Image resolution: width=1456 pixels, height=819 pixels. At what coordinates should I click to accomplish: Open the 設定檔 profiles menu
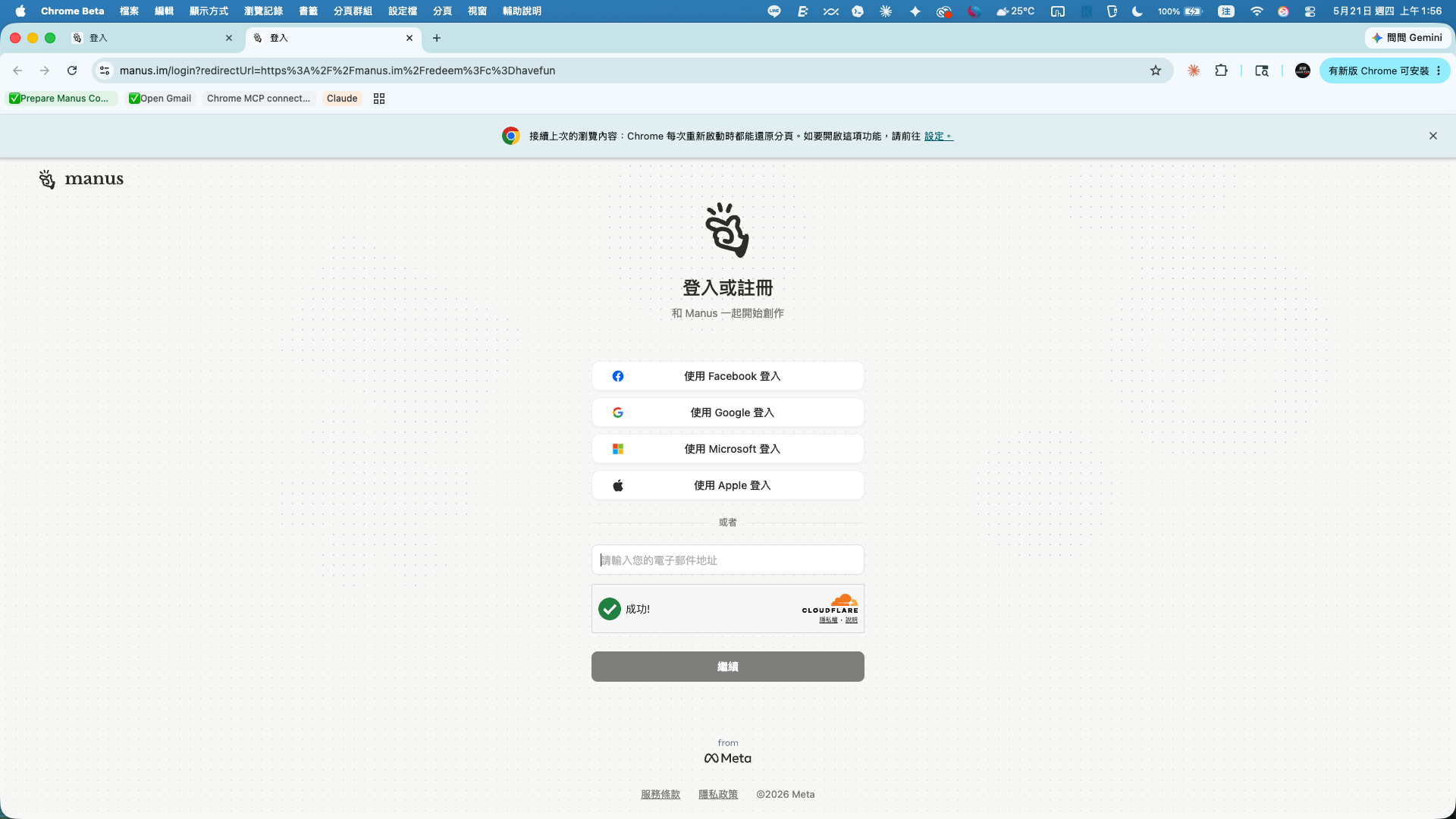[x=403, y=11]
